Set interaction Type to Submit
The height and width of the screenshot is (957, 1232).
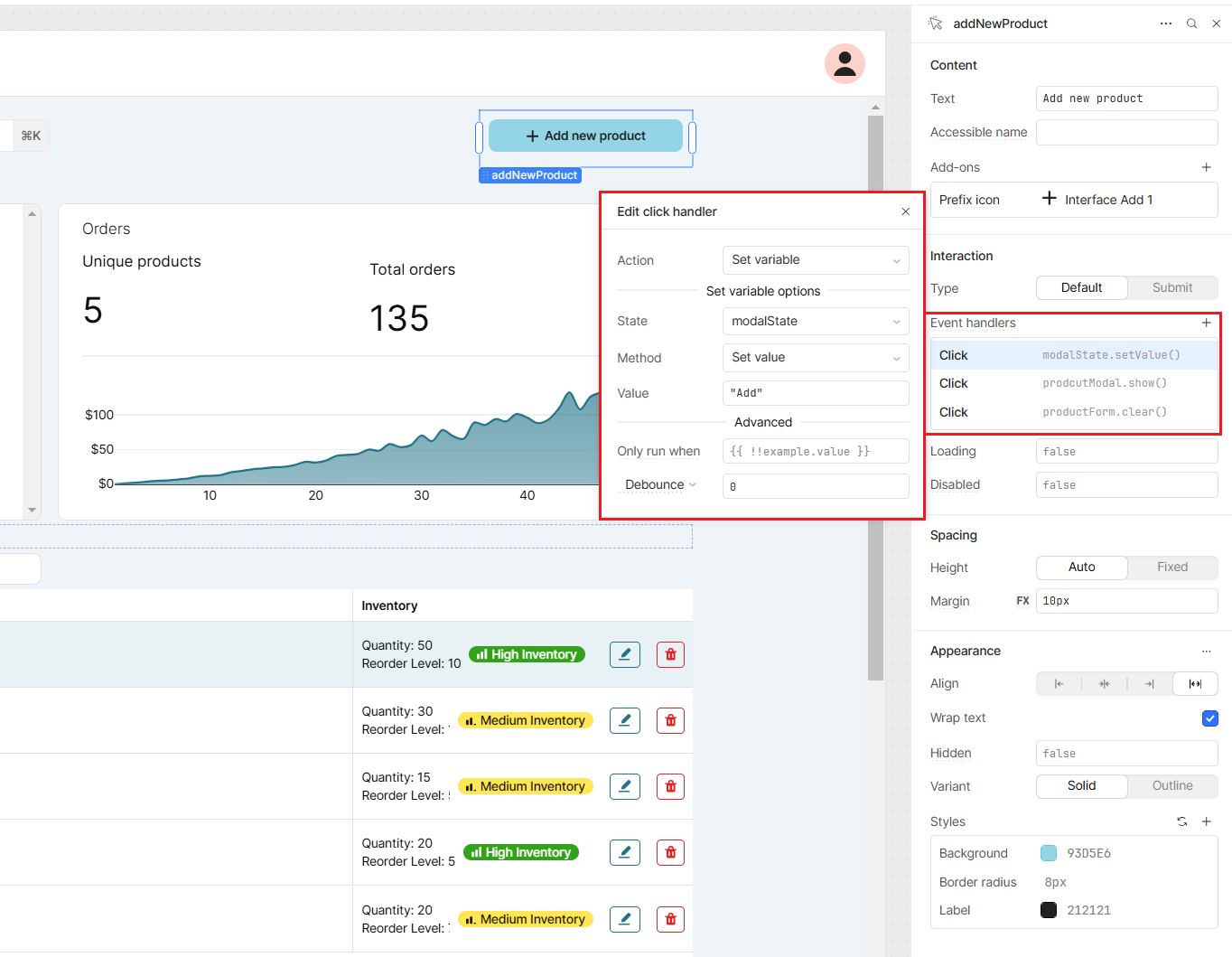[x=1172, y=287]
